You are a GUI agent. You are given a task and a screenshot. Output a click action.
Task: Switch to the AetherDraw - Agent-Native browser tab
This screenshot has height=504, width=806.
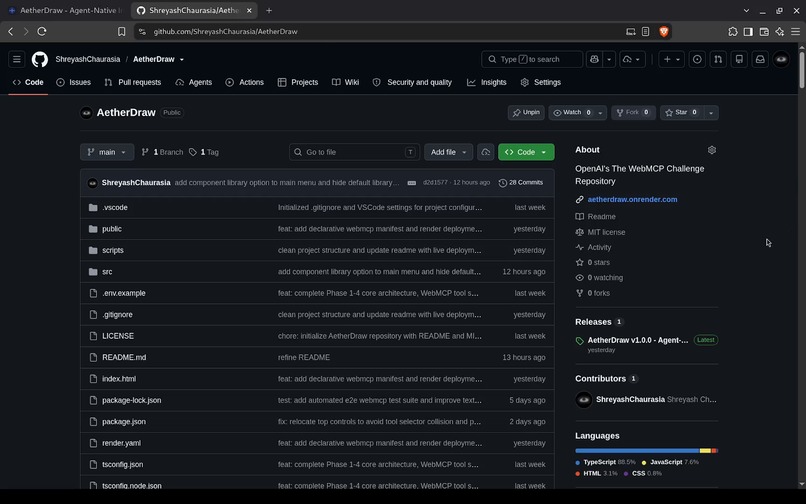[66, 10]
